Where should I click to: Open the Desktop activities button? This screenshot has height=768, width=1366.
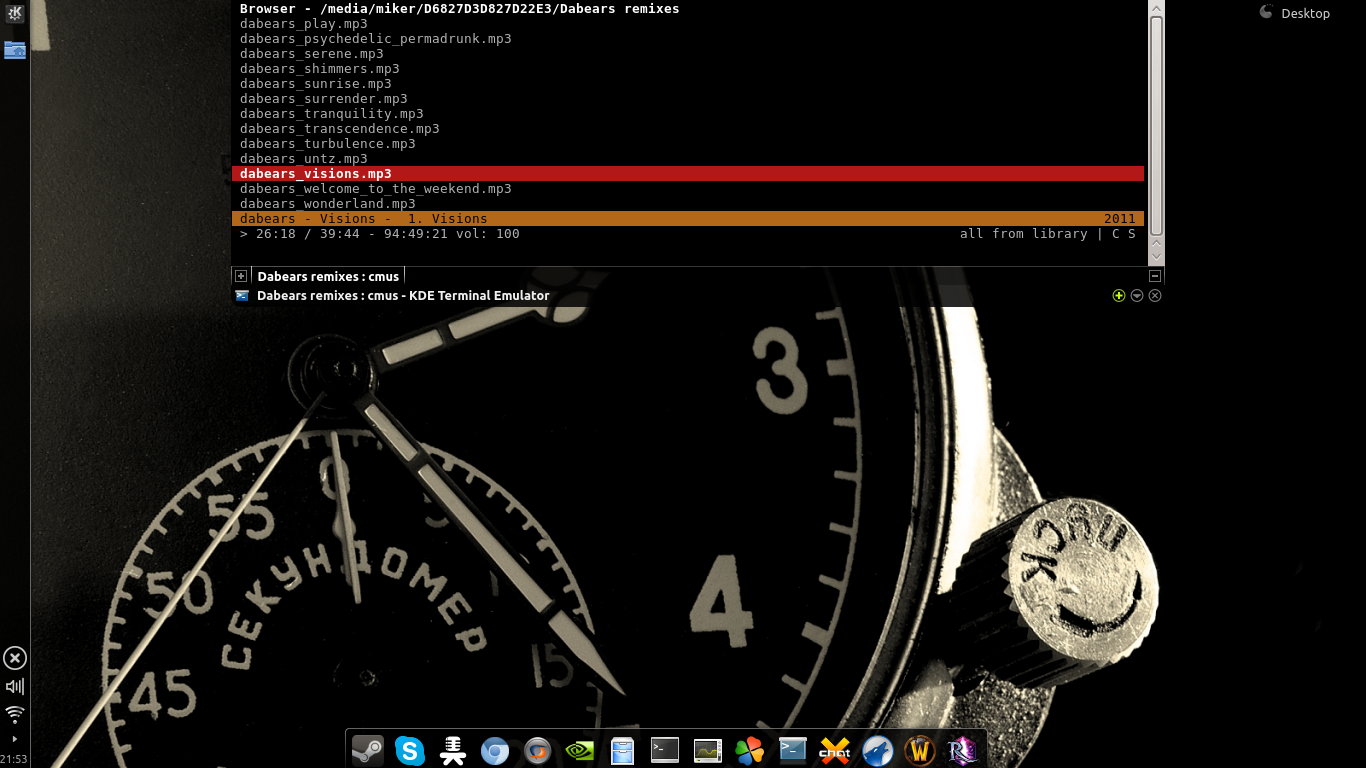point(1295,13)
